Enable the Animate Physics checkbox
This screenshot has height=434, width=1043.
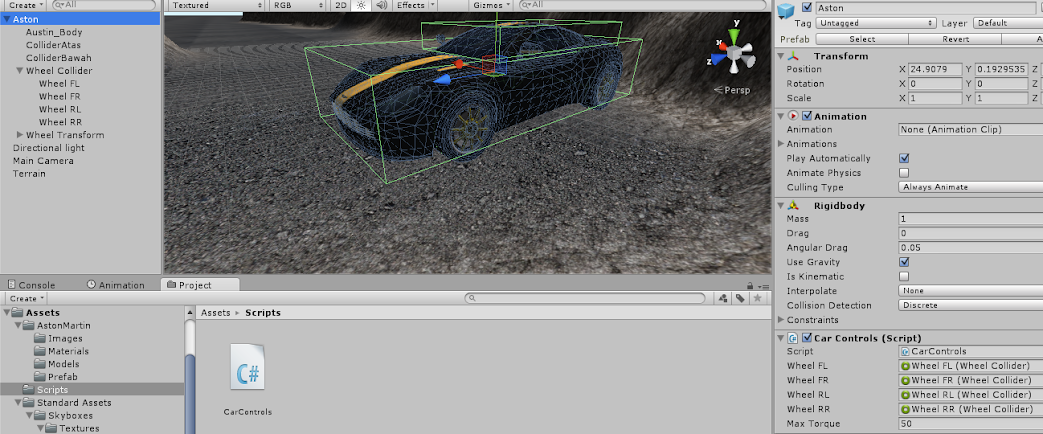[904, 173]
